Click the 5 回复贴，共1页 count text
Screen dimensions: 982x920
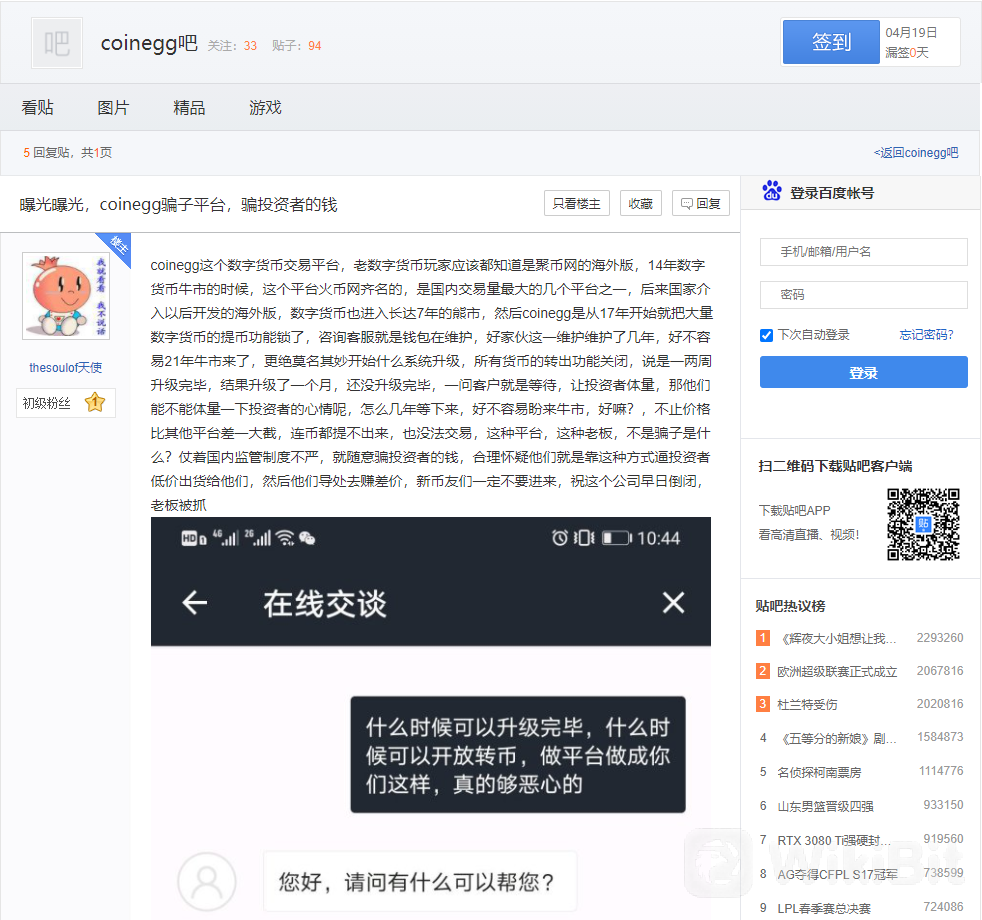point(68,153)
